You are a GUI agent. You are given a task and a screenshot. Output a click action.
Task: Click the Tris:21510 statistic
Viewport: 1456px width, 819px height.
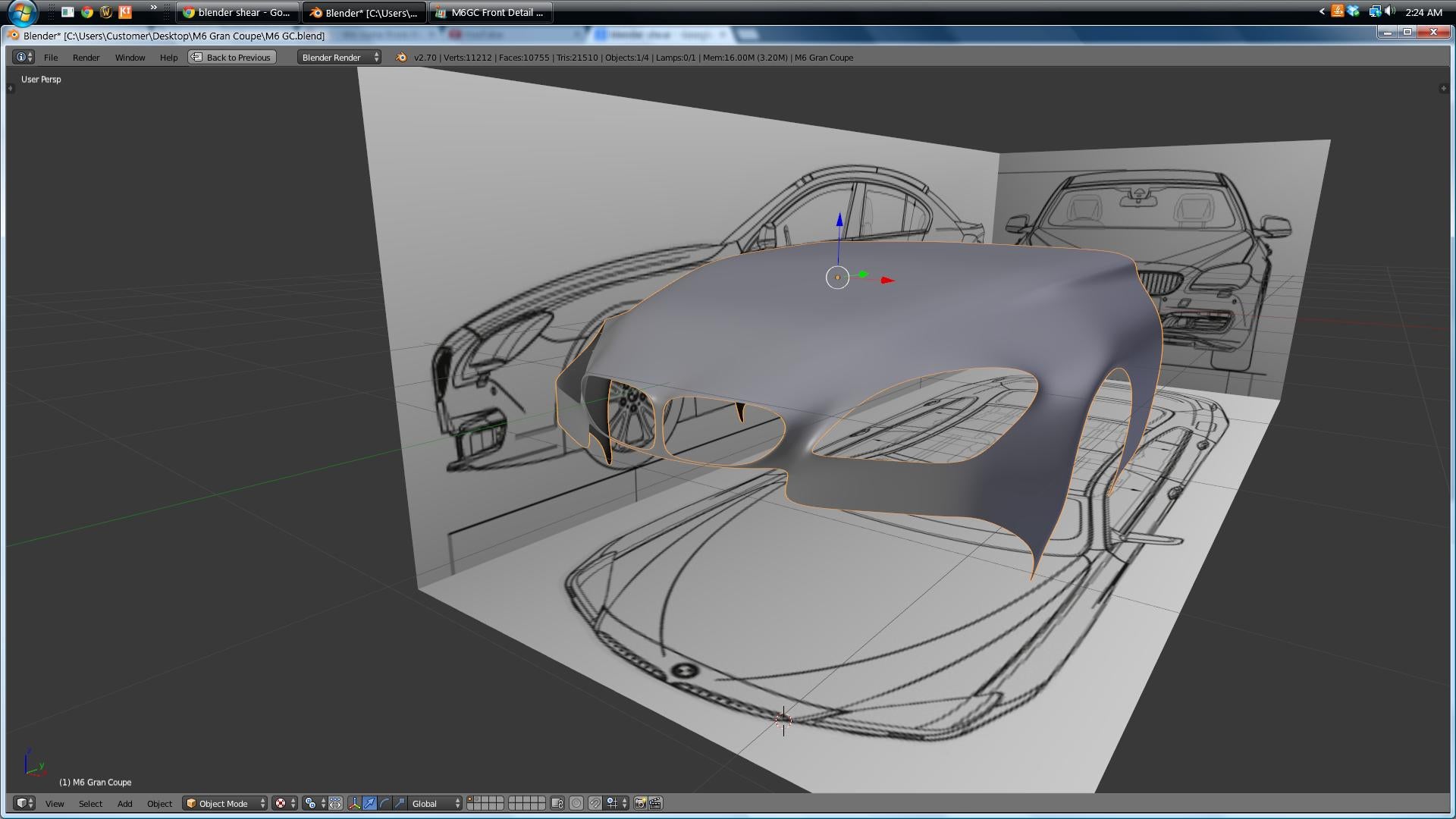[x=577, y=58]
